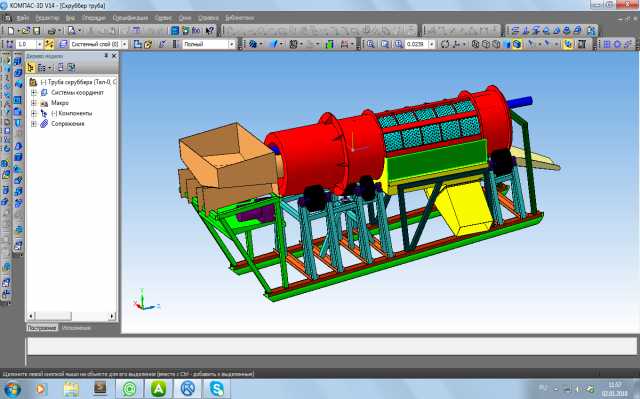
Task: Click the rotate view circular arrows icon
Action: pos(445,44)
